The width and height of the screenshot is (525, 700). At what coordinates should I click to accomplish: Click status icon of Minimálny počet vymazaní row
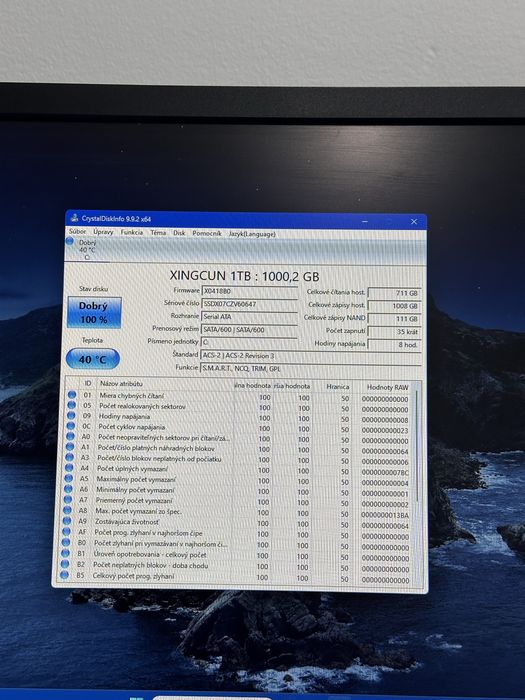pyautogui.click(x=68, y=488)
